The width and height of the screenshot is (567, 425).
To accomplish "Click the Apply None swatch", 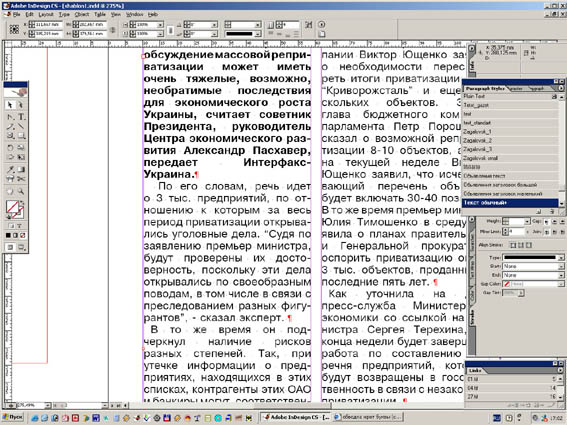I will point(23,235).
